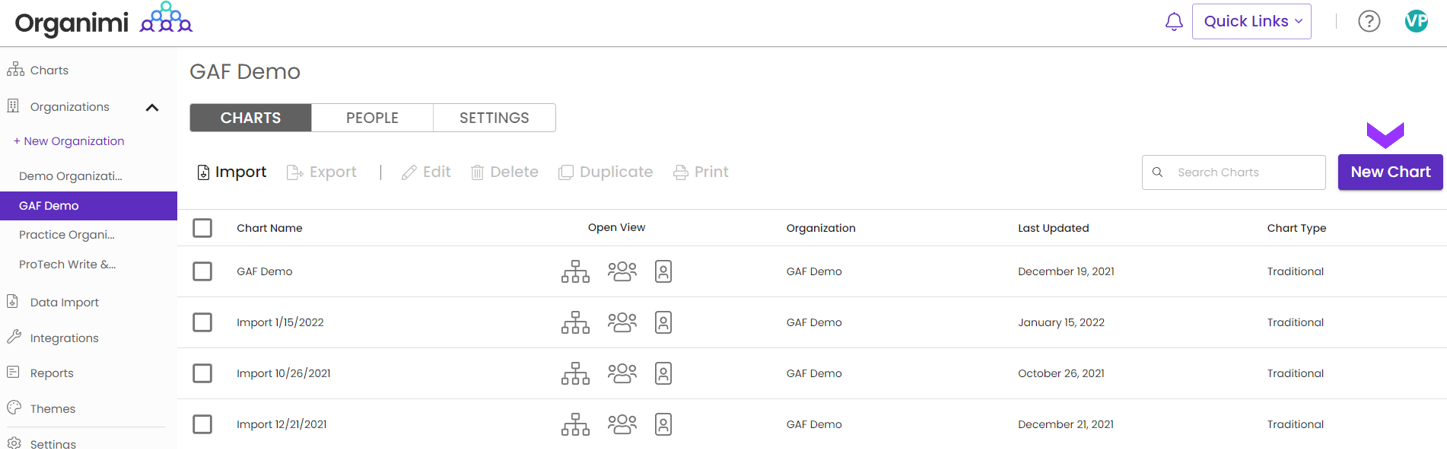The image size is (1447, 449).
Task: Open Integrations from the sidebar
Action: [x=64, y=338]
